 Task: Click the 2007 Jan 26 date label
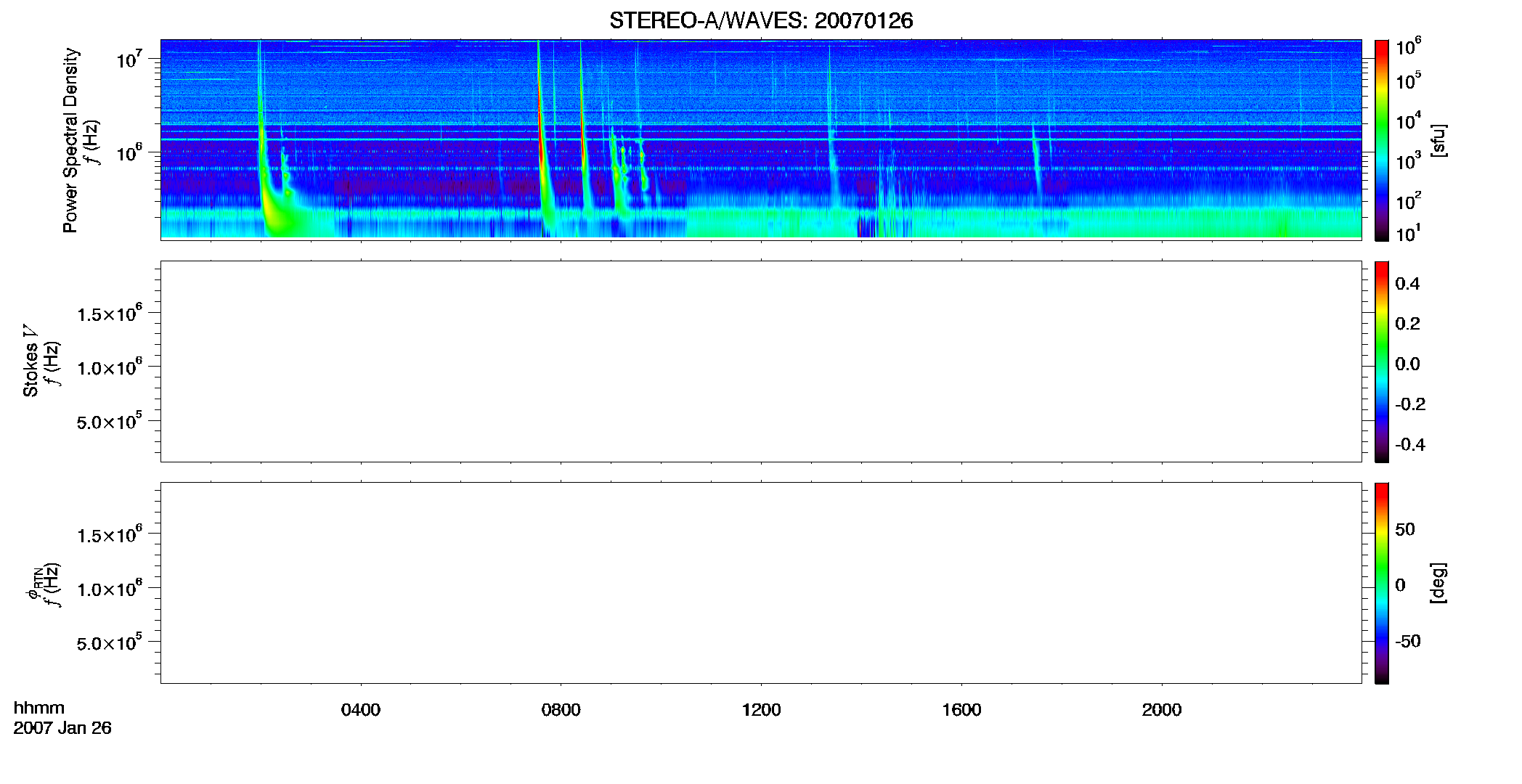62,727
